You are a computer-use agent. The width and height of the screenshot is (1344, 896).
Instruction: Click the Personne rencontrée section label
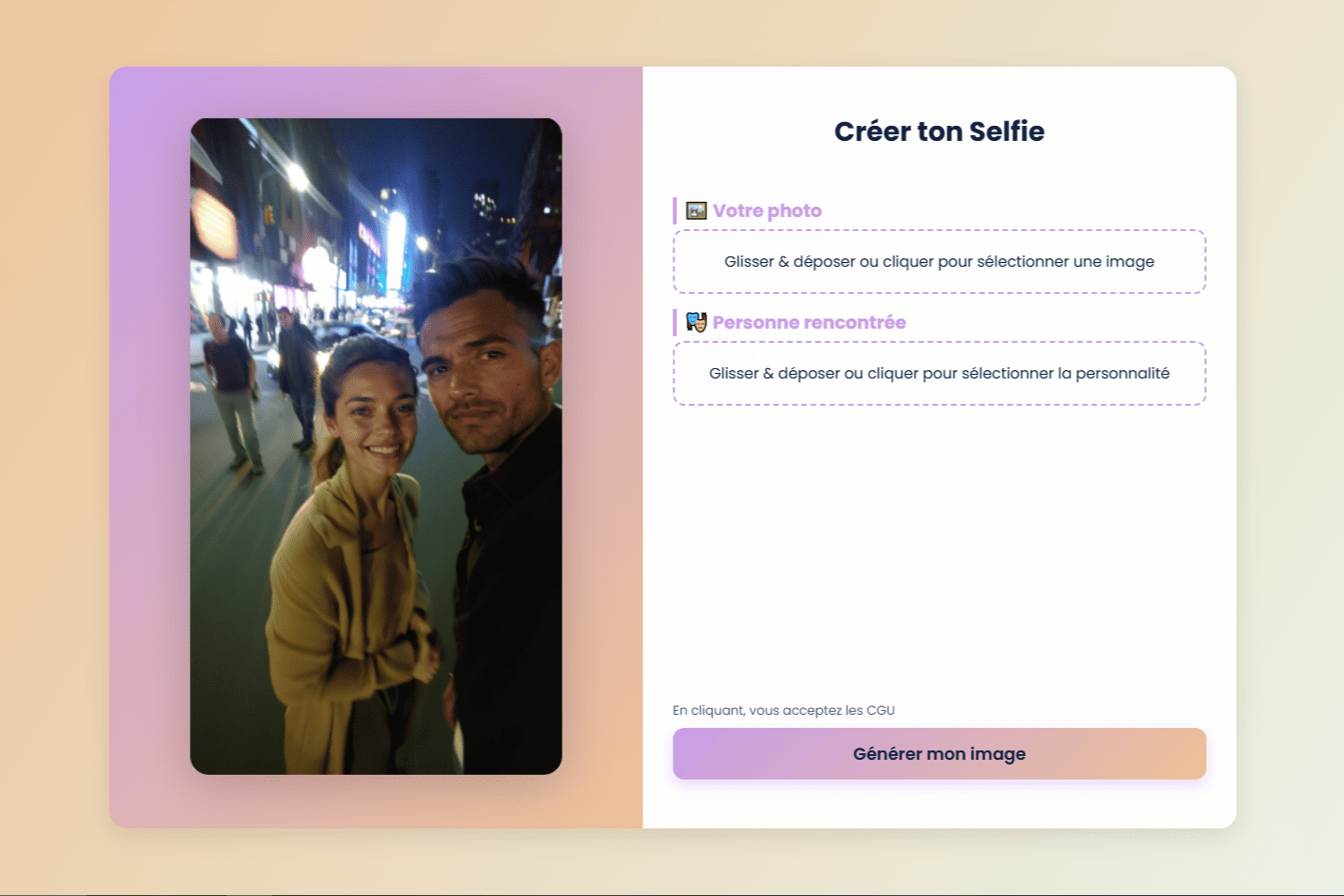coord(809,322)
